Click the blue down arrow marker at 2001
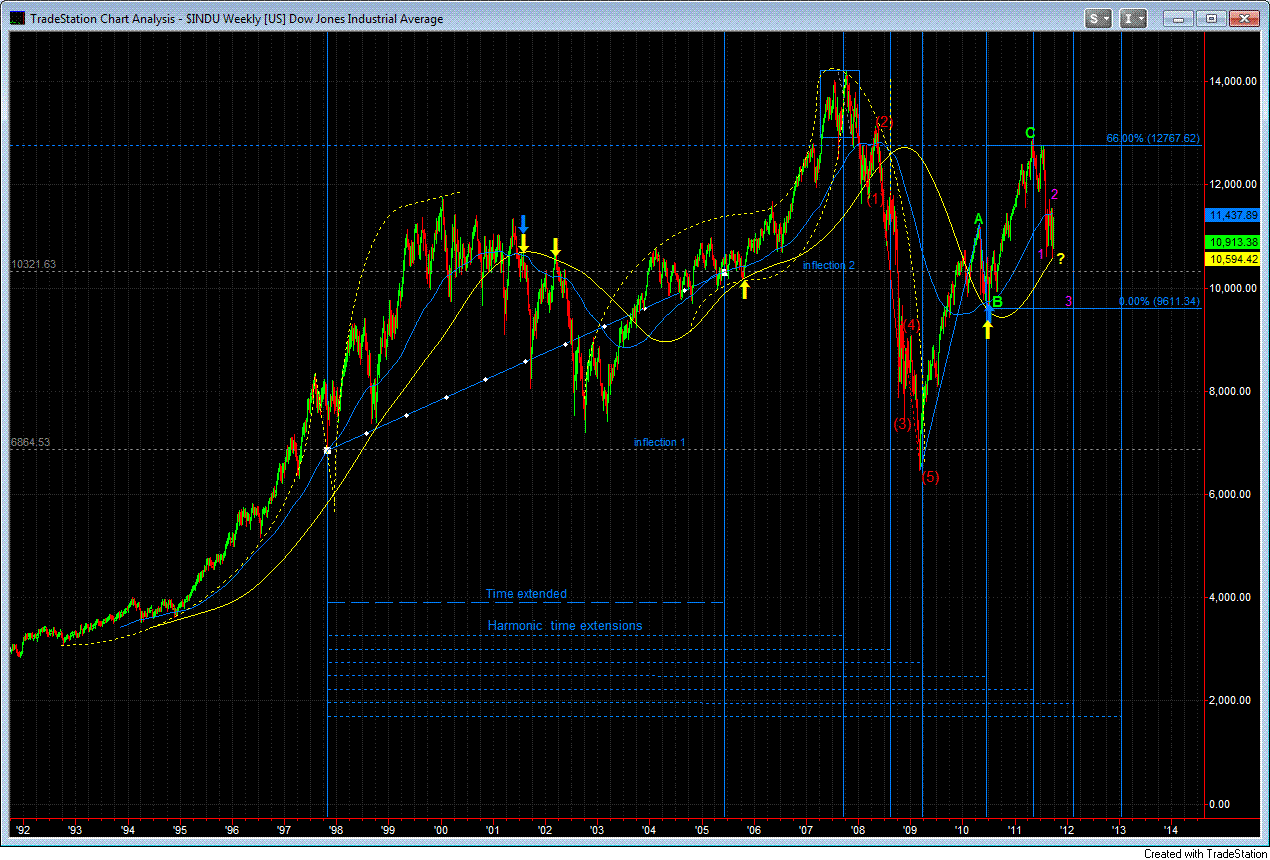Viewport: 1270px width, 860px height. pyautogui.click(x=523, y=223)
